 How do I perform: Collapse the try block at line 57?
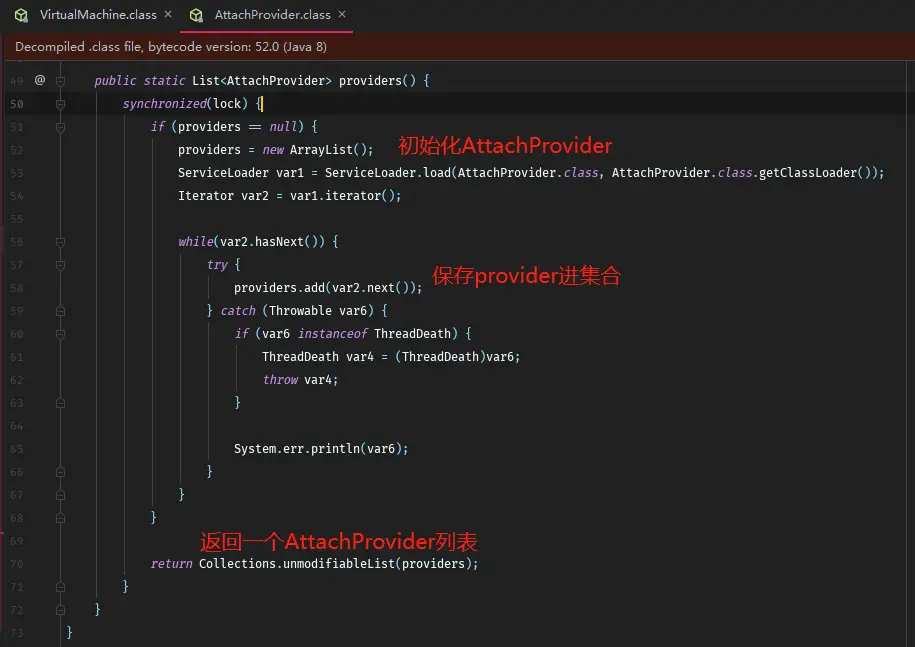pyautogui.click(x=60, y=265)
